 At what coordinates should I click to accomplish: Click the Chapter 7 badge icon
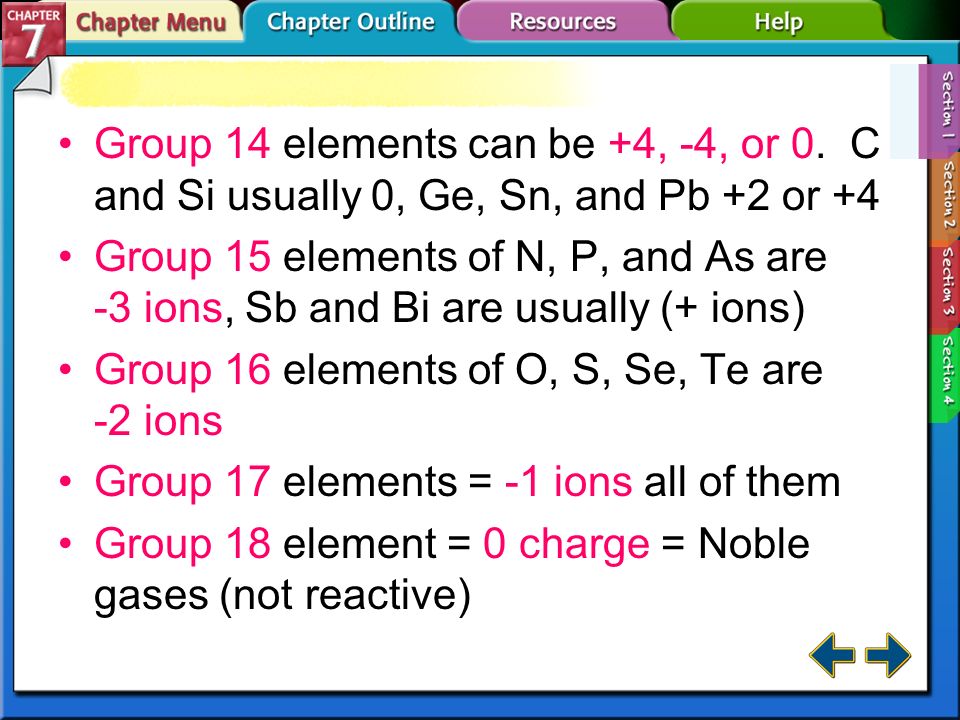(x=32, y=32)
